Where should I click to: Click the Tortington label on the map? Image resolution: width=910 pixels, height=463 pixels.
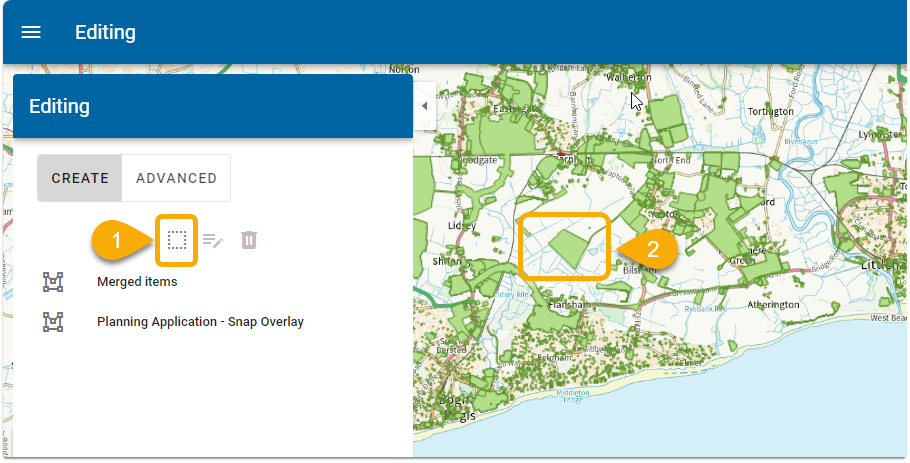pos(771,111)
